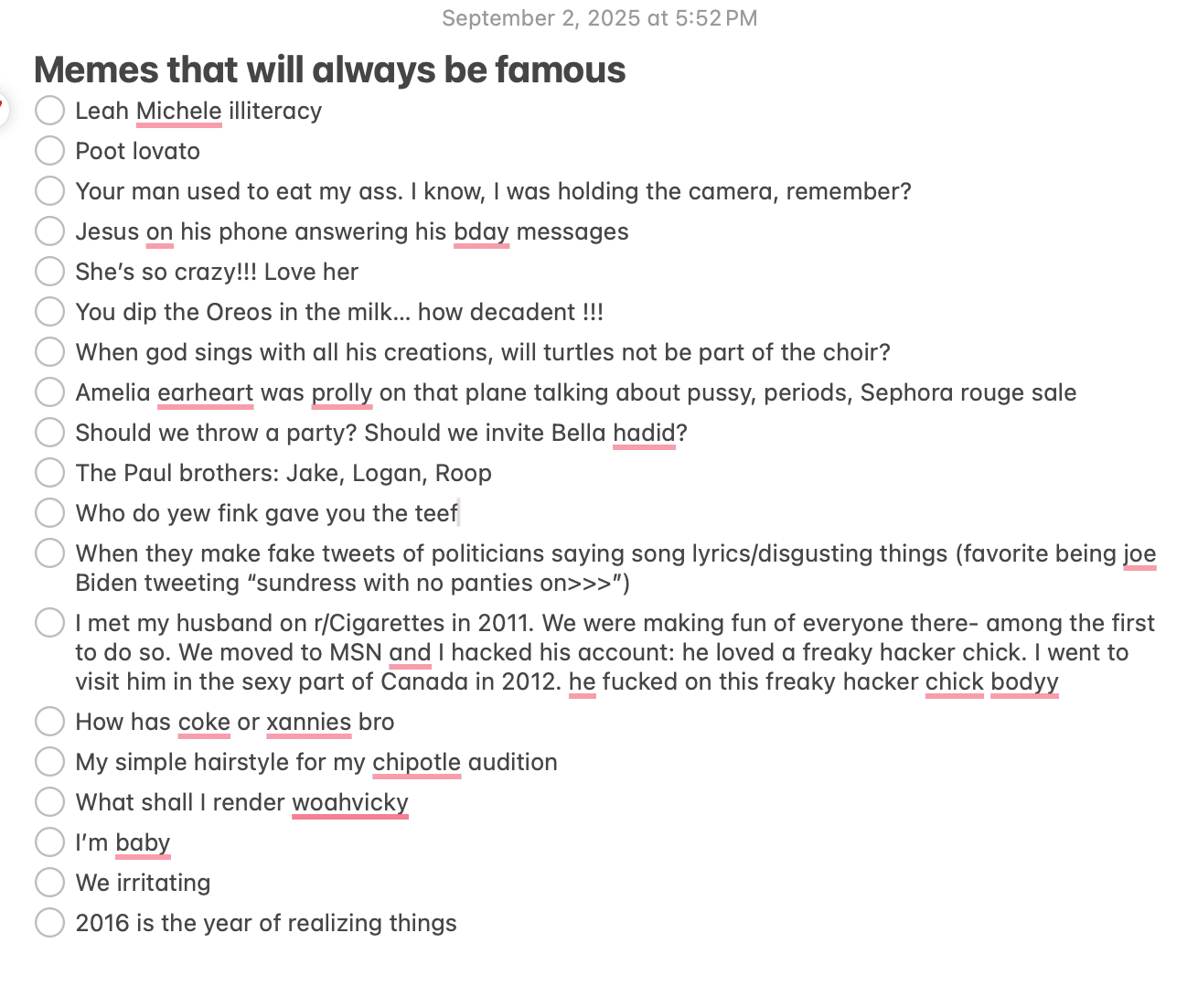1198x1008 pixels.
Task: Check the r/Cigarettes husband story item
Action: click(x=49, y=623)
